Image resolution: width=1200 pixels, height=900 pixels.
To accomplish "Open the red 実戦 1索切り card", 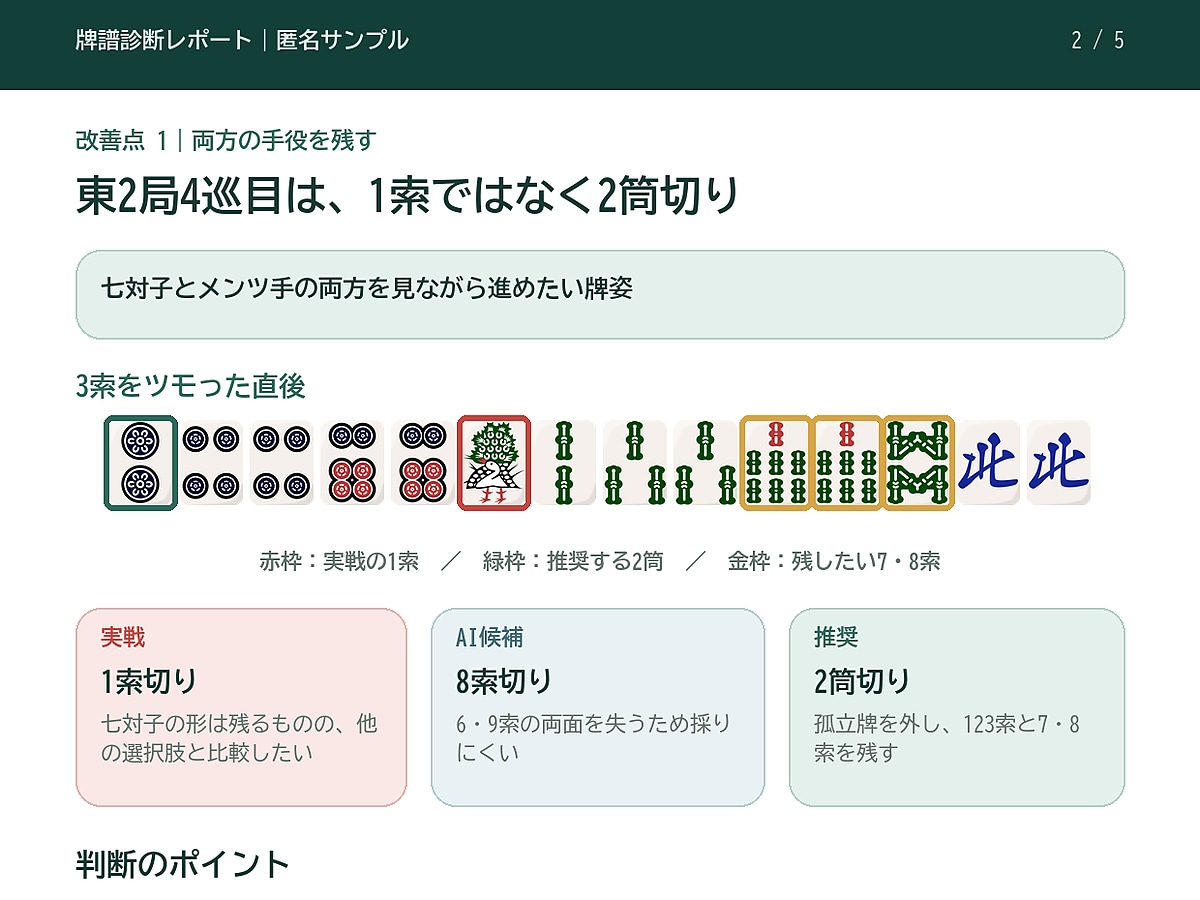I will pyautogui.click(x=241, y=707).
